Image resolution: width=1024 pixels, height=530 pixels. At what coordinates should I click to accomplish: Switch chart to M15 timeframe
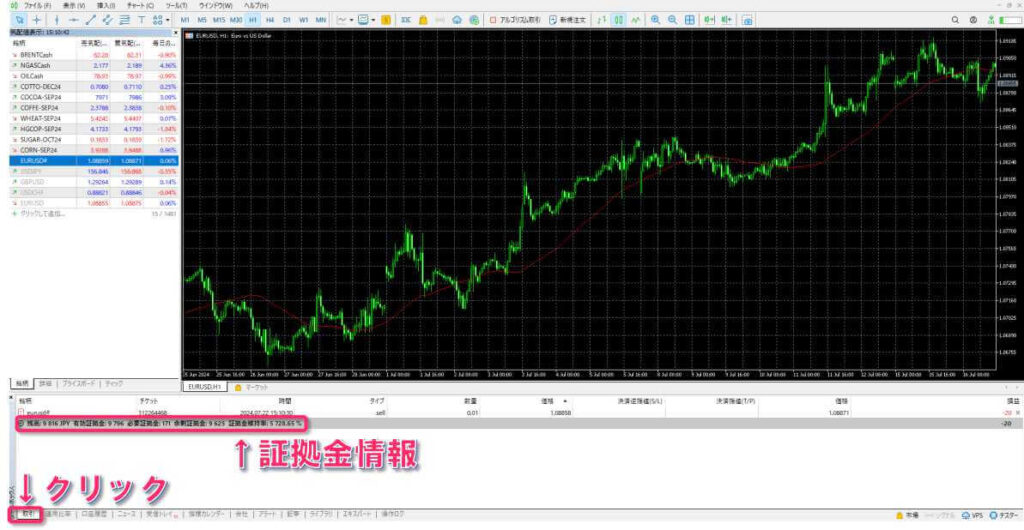tap(219, 20)
